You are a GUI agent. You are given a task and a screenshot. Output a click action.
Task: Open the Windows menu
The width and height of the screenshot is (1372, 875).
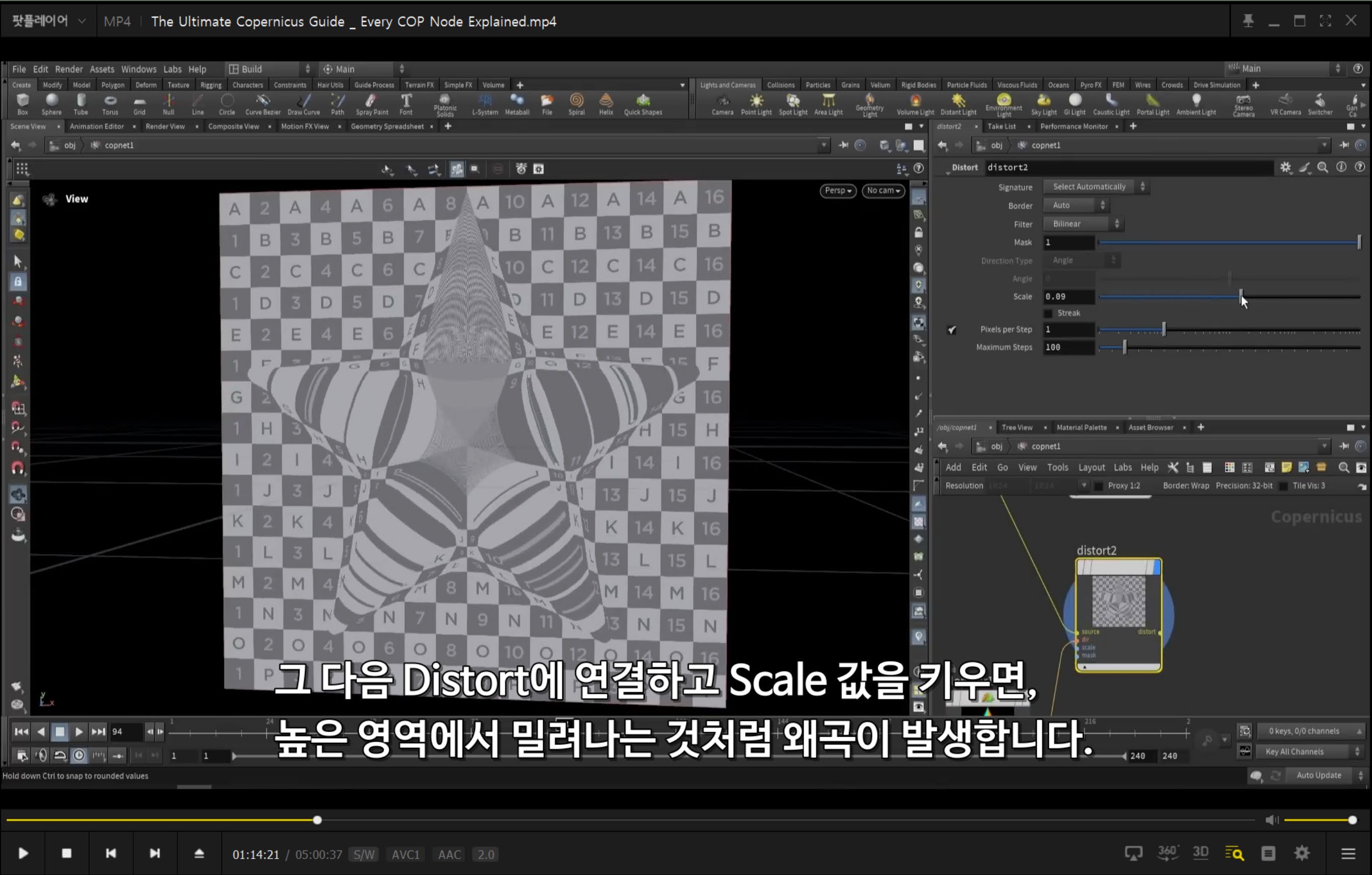138,69
